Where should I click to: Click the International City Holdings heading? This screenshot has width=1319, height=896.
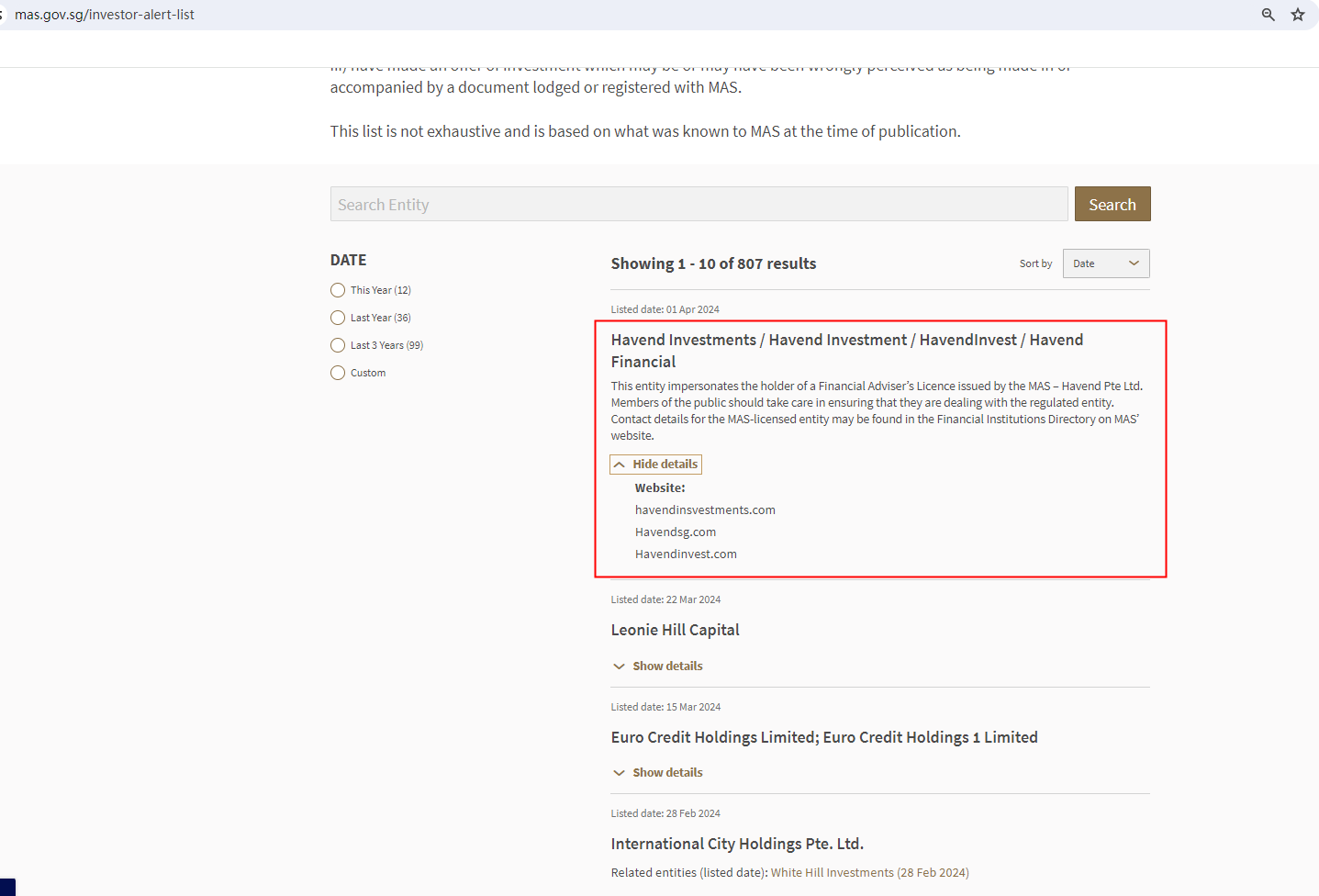(737, 844)
